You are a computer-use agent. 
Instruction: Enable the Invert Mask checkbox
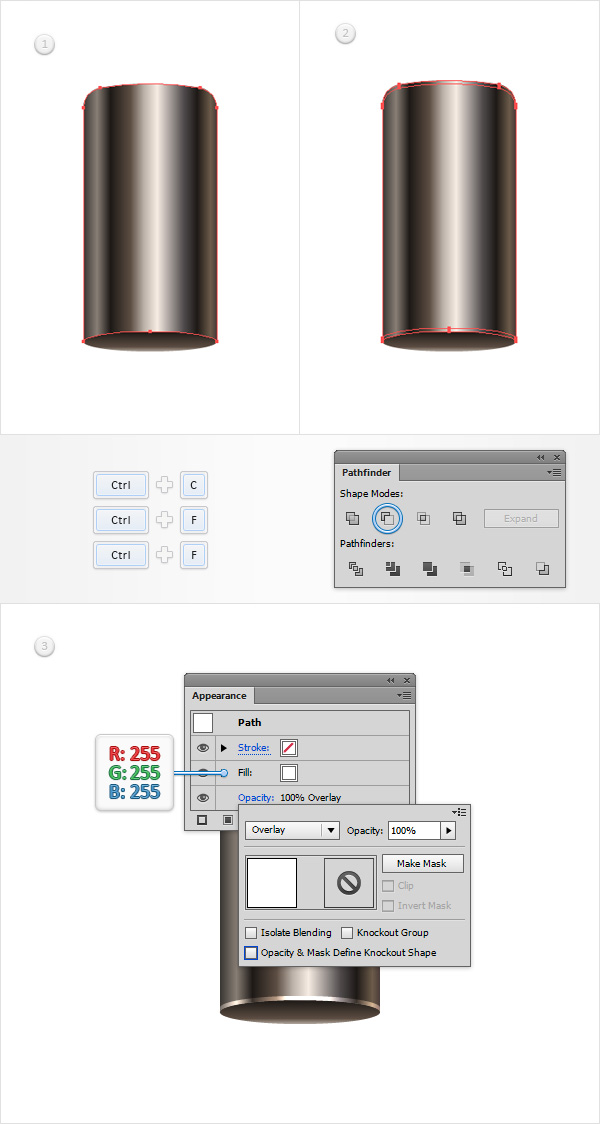coord(388,905)
